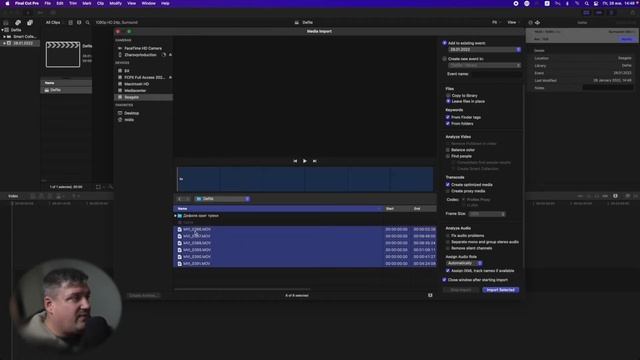Open the Desktop favorite location
640x360 pixels.
click(x=131, y=113)
